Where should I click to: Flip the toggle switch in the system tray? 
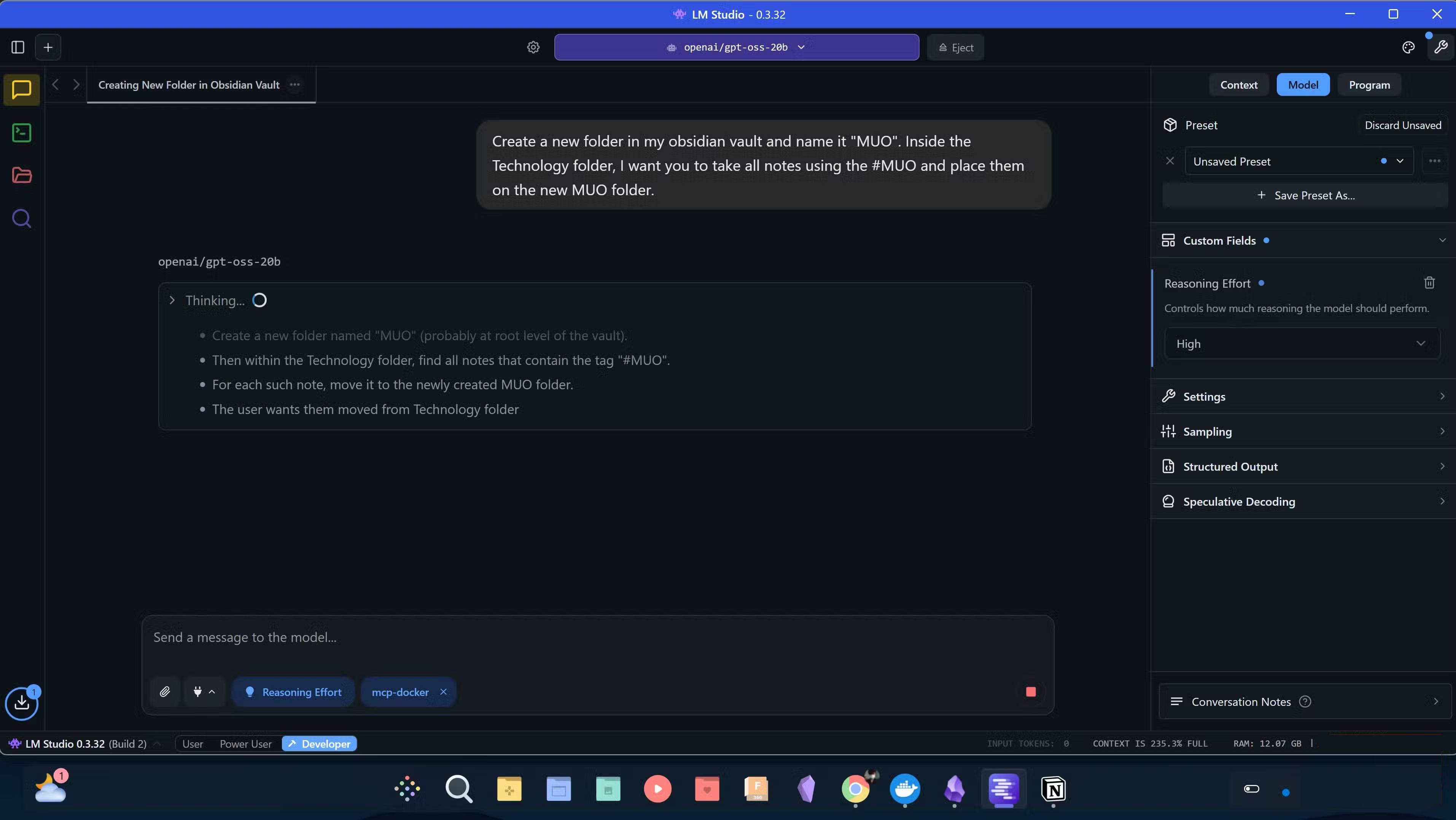click(x=1251, y=789)
